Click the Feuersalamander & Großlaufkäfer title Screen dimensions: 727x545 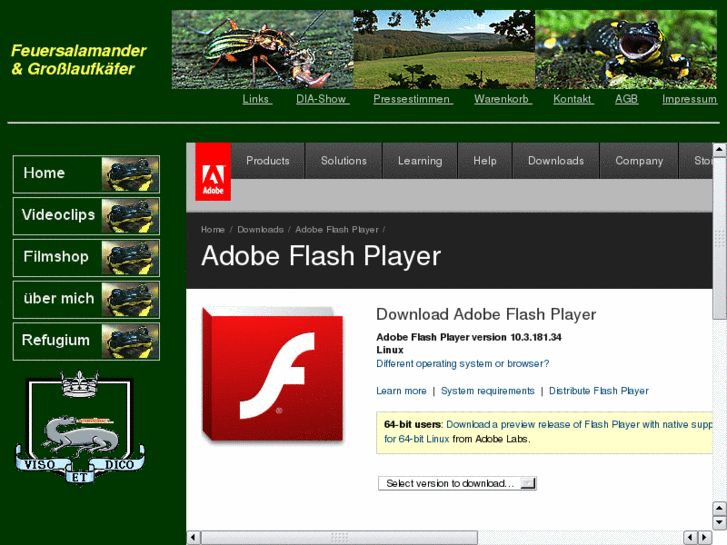point(78,59)
